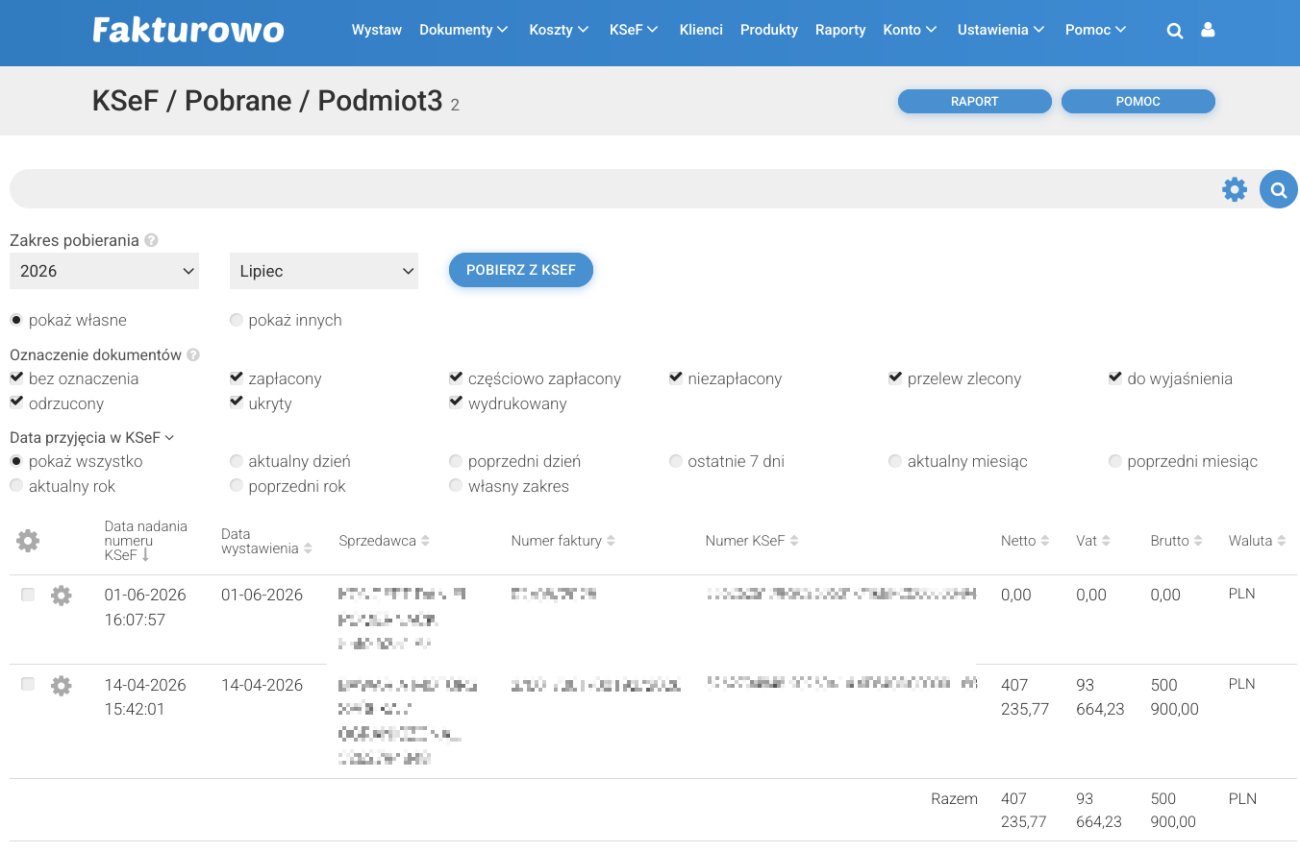1300x852 pixels.
Task: Tick the checkbox for the 14-04-2026 invoice
Action: click(28, 684)
